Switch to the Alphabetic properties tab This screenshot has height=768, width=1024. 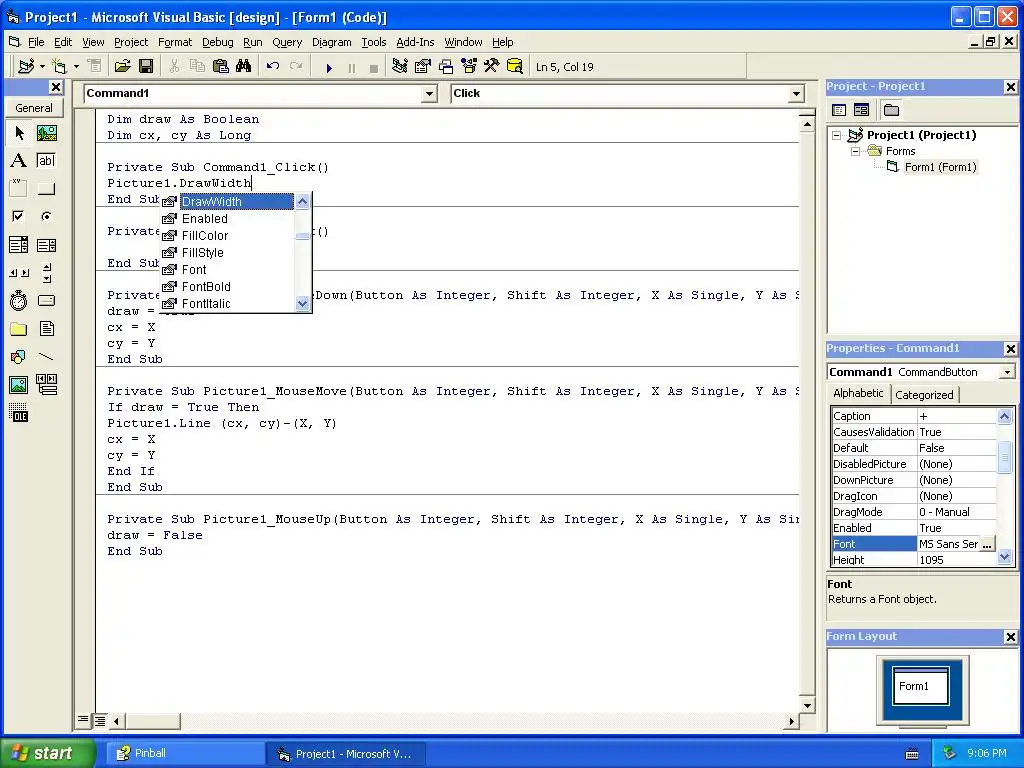coord(858,393)
